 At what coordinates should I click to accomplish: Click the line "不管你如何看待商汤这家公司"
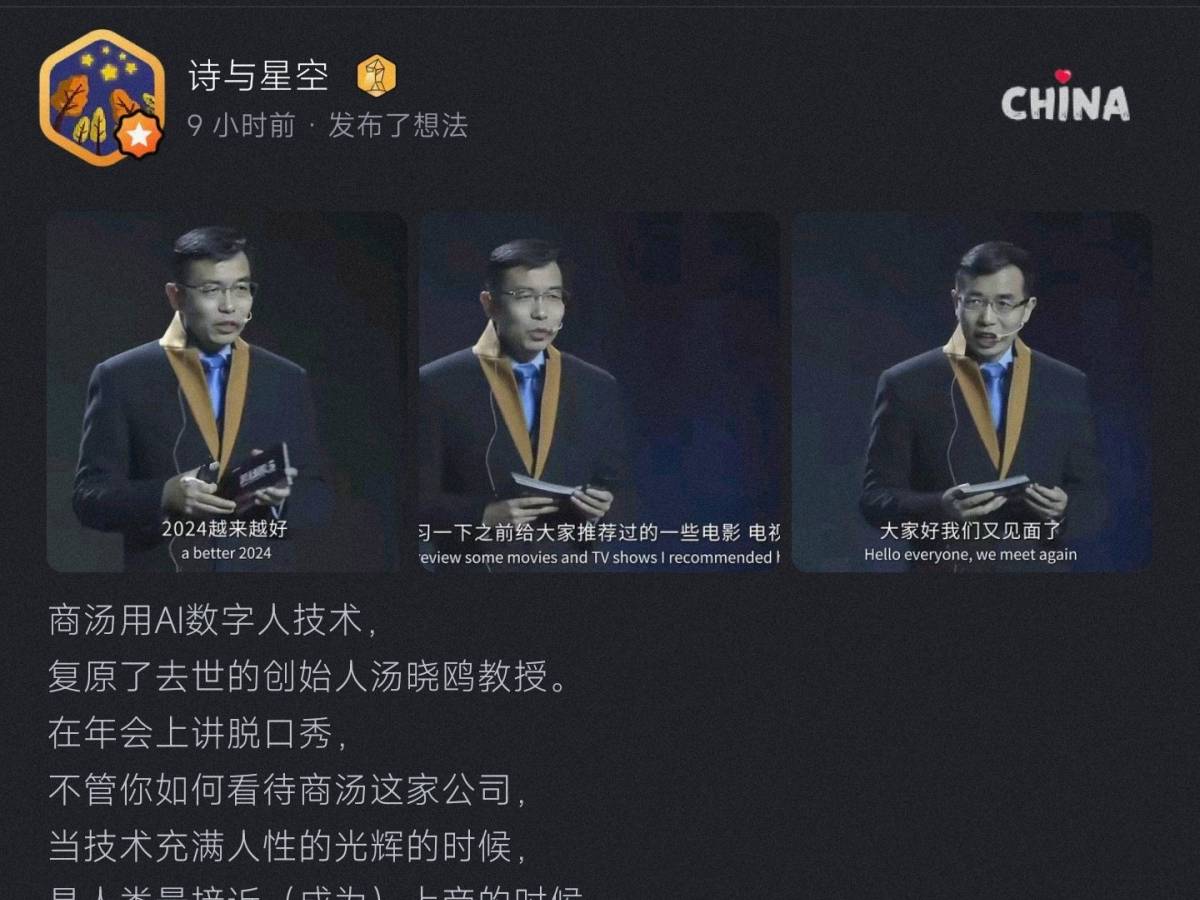(289, 790)
